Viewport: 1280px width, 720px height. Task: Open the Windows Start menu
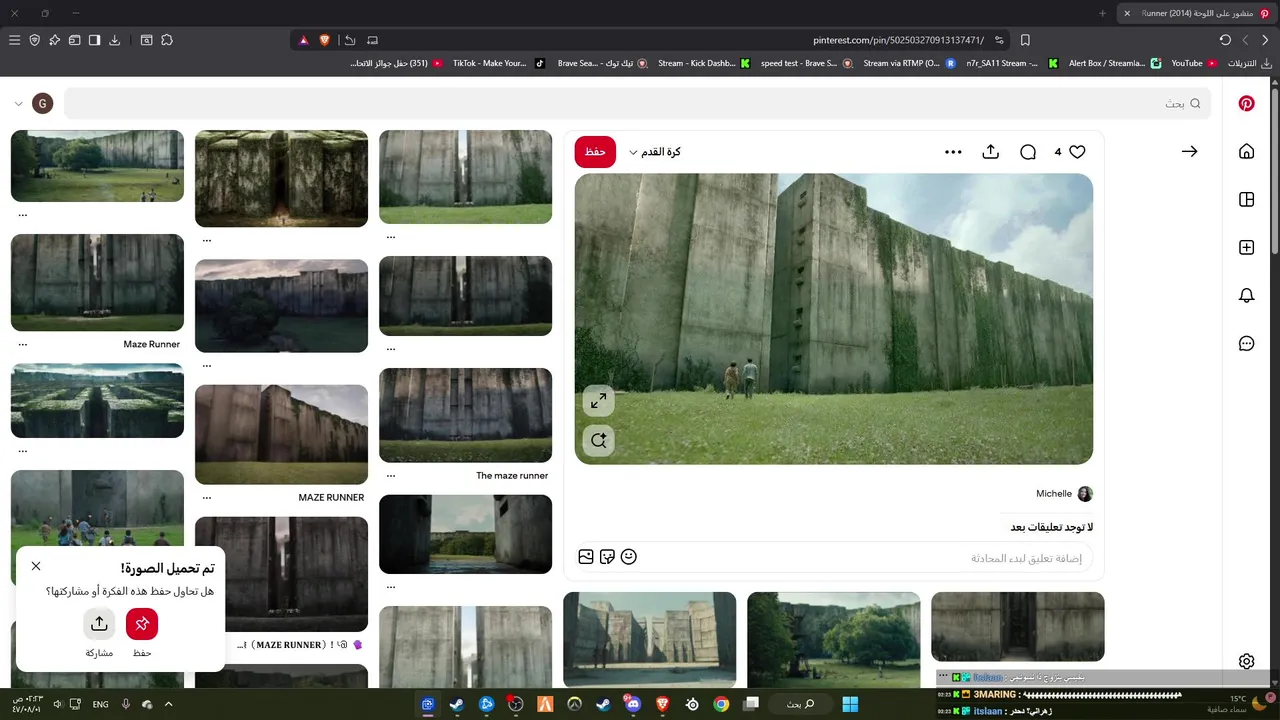pos(850,704)
